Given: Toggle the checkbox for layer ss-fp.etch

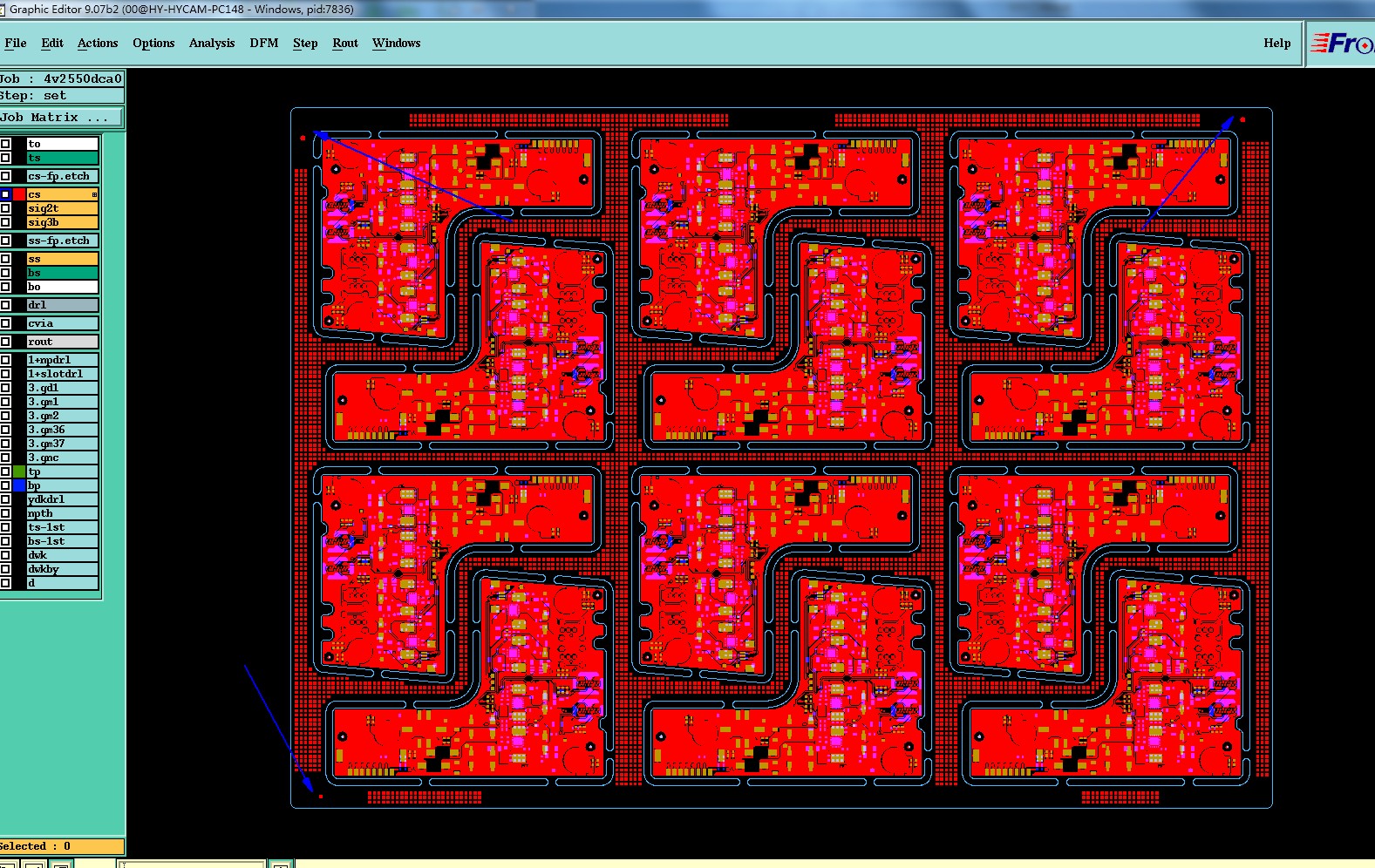Looking at the screenshot, I should tap(5, 241).
